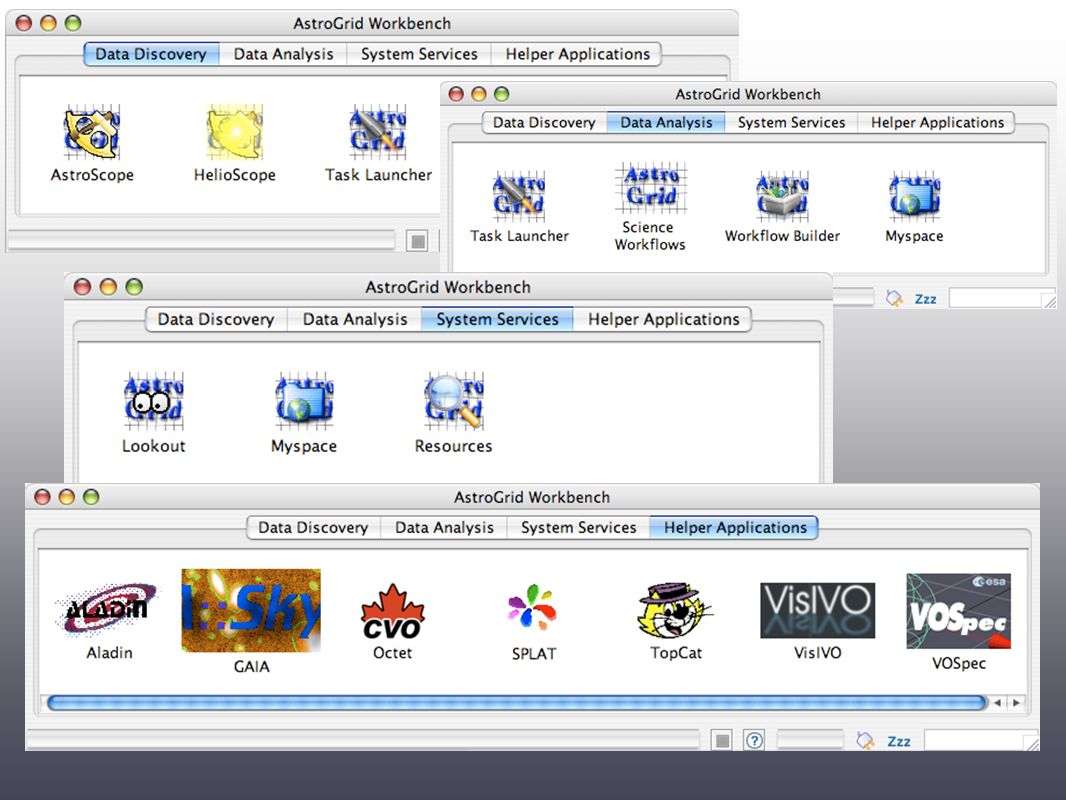Open Task Launcher in Data Analysis window
Image resolution: width=1066 pixels, height=800 pixels.
(x=519, y=196)
